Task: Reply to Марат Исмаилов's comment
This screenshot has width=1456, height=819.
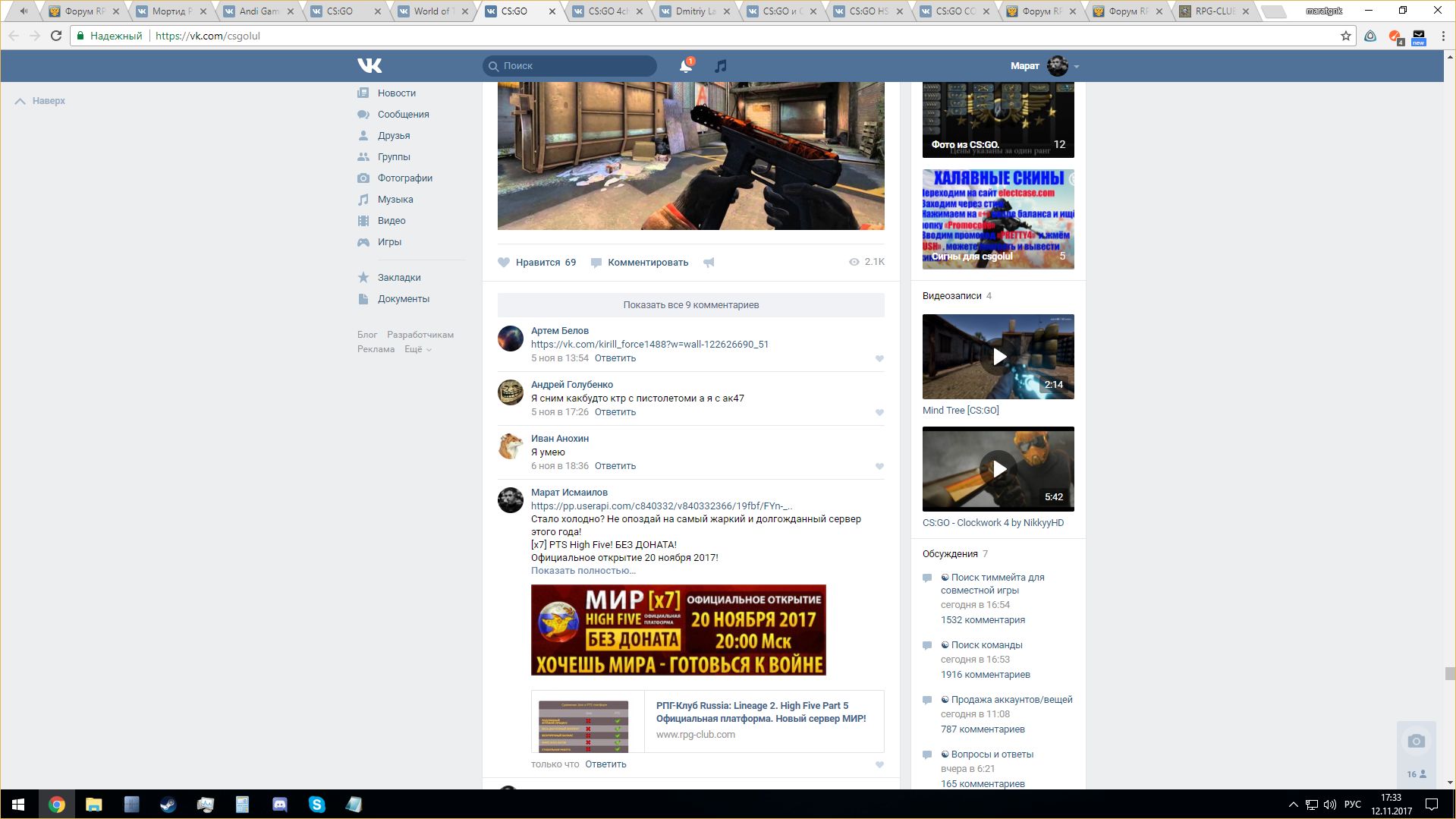Action: click(605, 764)
